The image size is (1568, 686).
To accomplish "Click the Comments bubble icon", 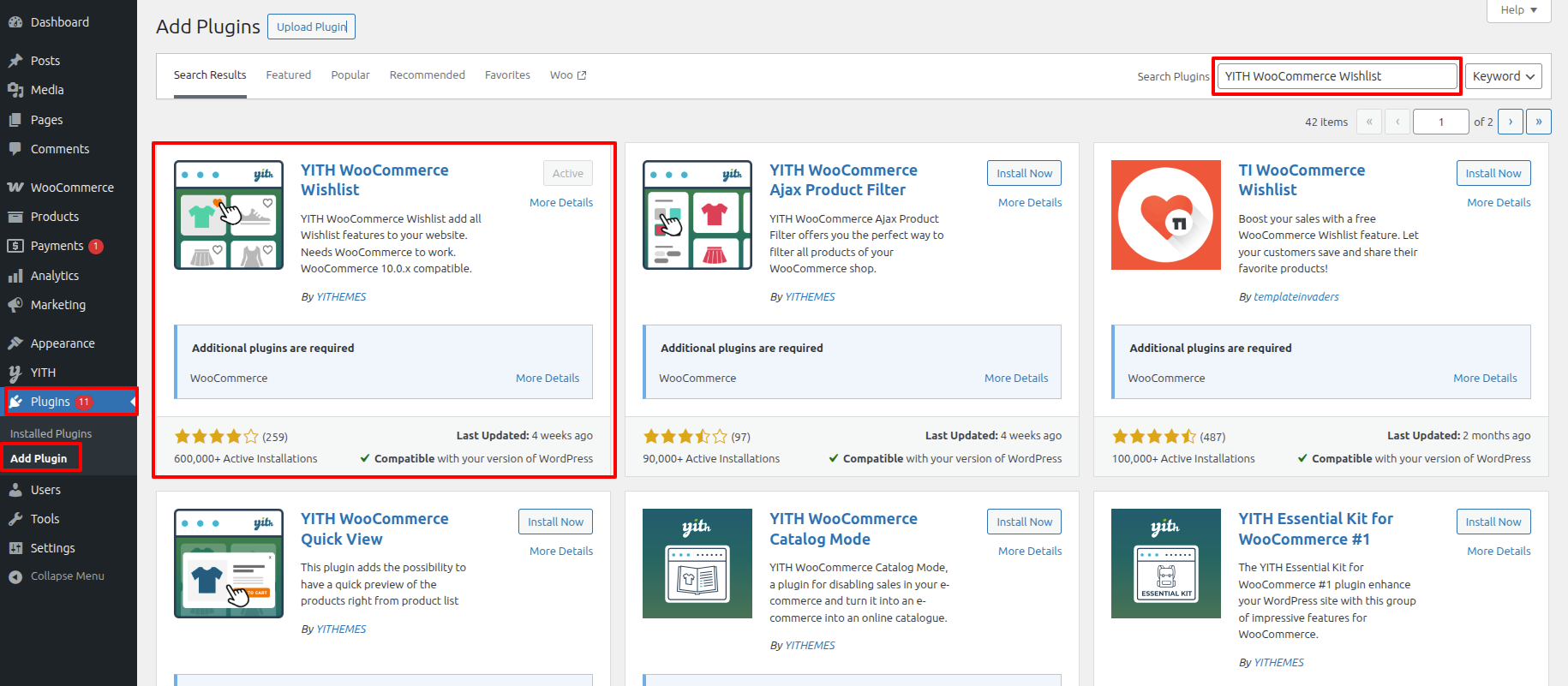I will pyautogui.click(x=15, y=149).
